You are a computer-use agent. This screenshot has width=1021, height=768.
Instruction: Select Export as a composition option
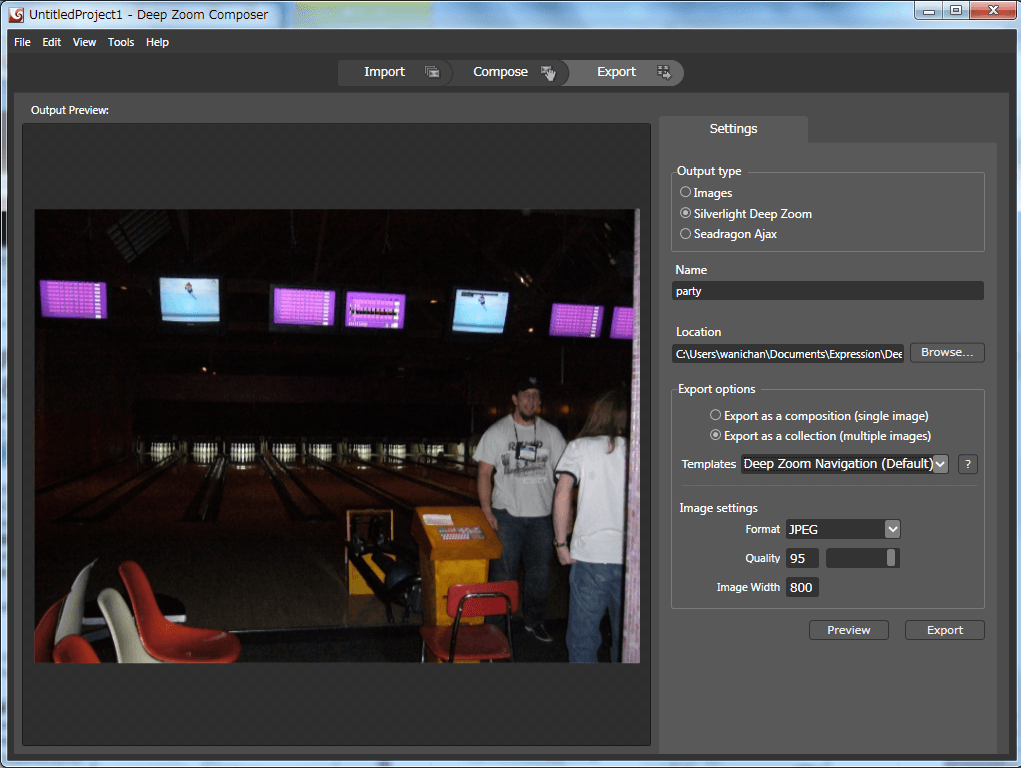[x=715, y=415]
